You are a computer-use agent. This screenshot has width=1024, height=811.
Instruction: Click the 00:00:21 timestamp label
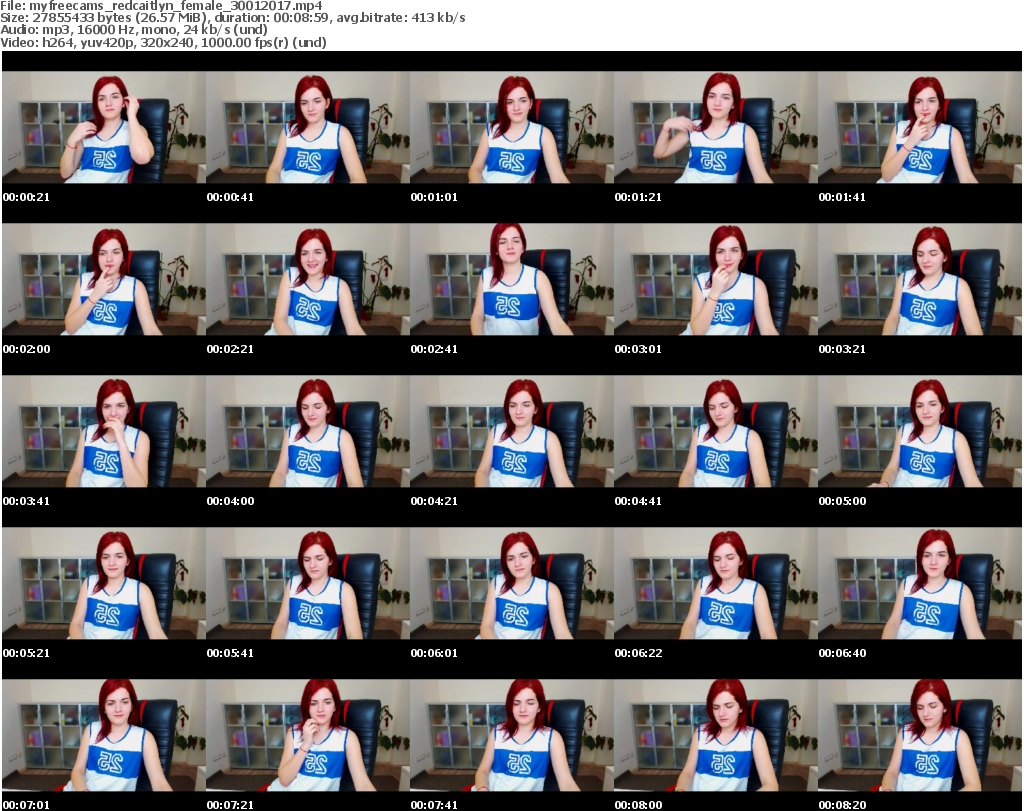pos(26,197)
